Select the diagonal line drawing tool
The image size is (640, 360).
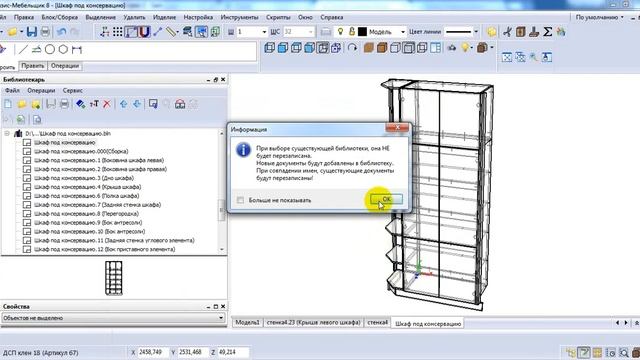23,50
